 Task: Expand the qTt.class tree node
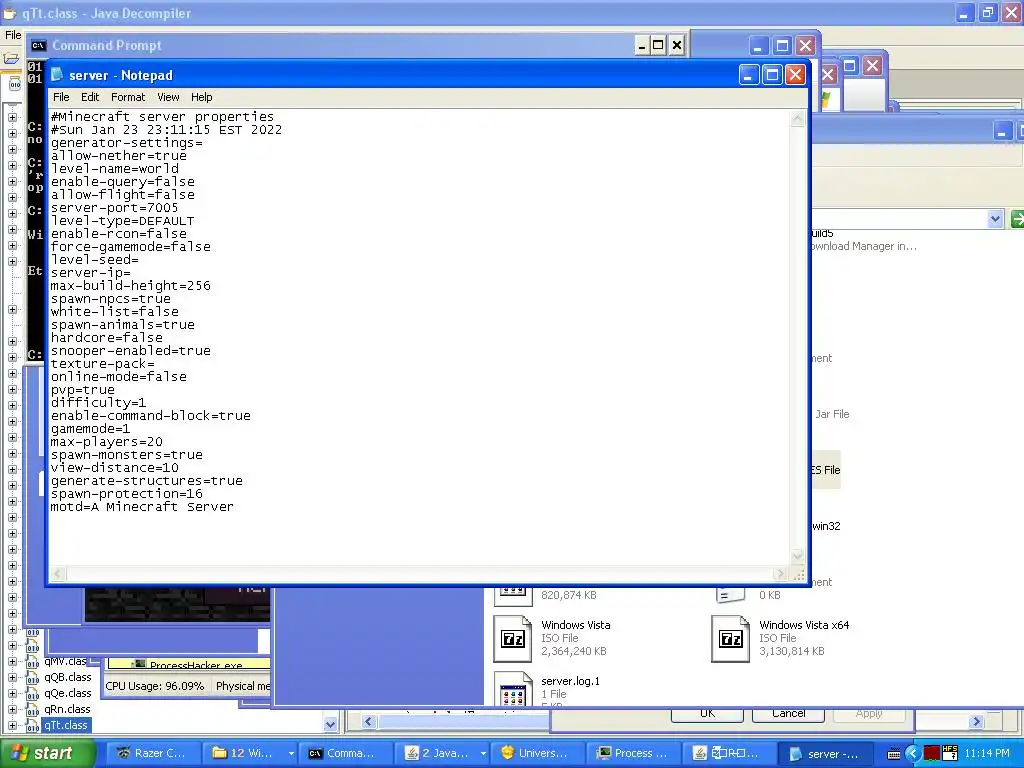pos(12,725)
